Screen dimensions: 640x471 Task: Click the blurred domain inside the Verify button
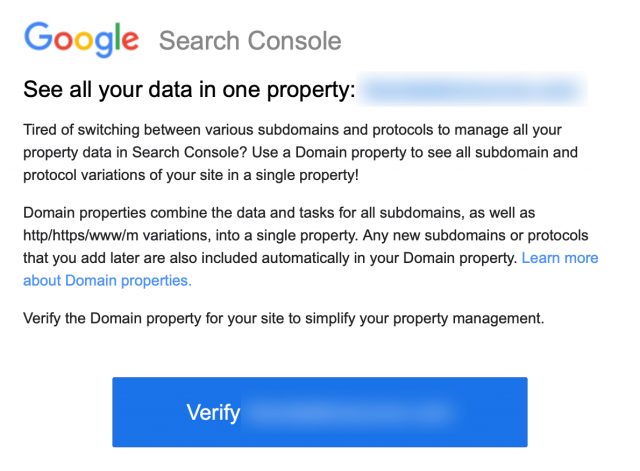(x=350, y=412)
